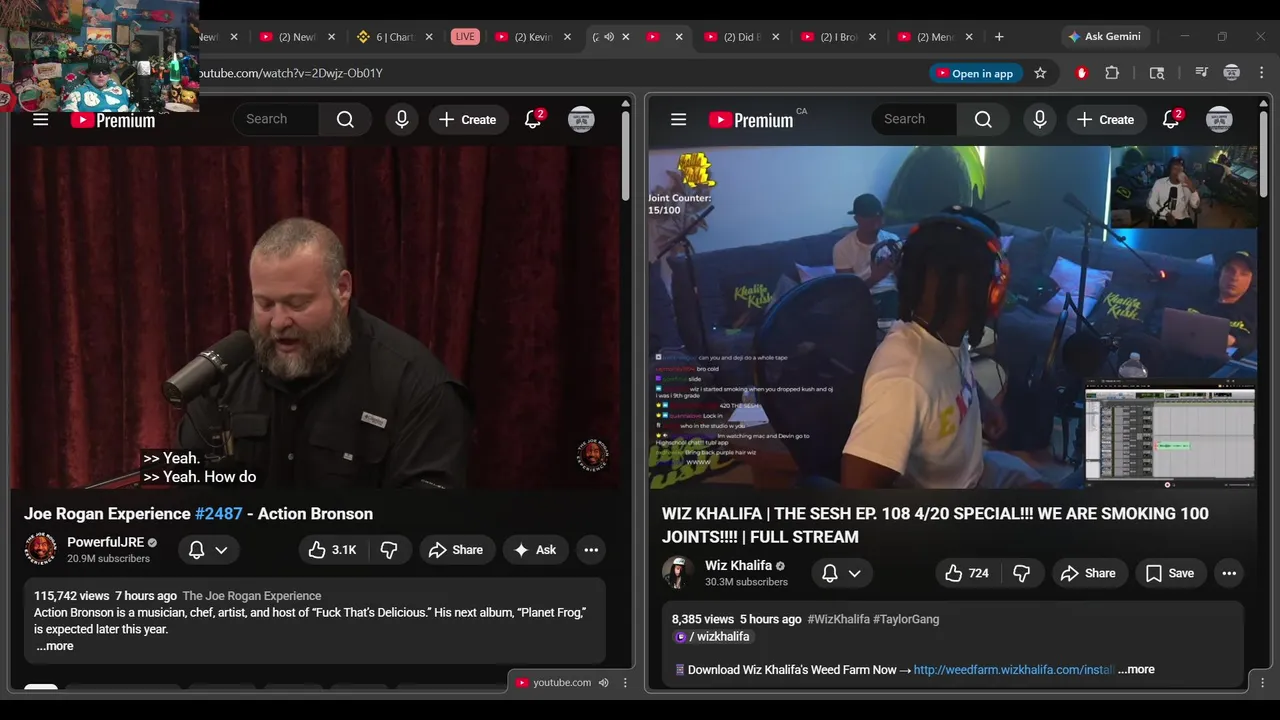Viewport: 1280px width, 720px height.
Task: Open the options dots beside the youtube.com bar
Action: pyautogui.click(x=625, y=682)
